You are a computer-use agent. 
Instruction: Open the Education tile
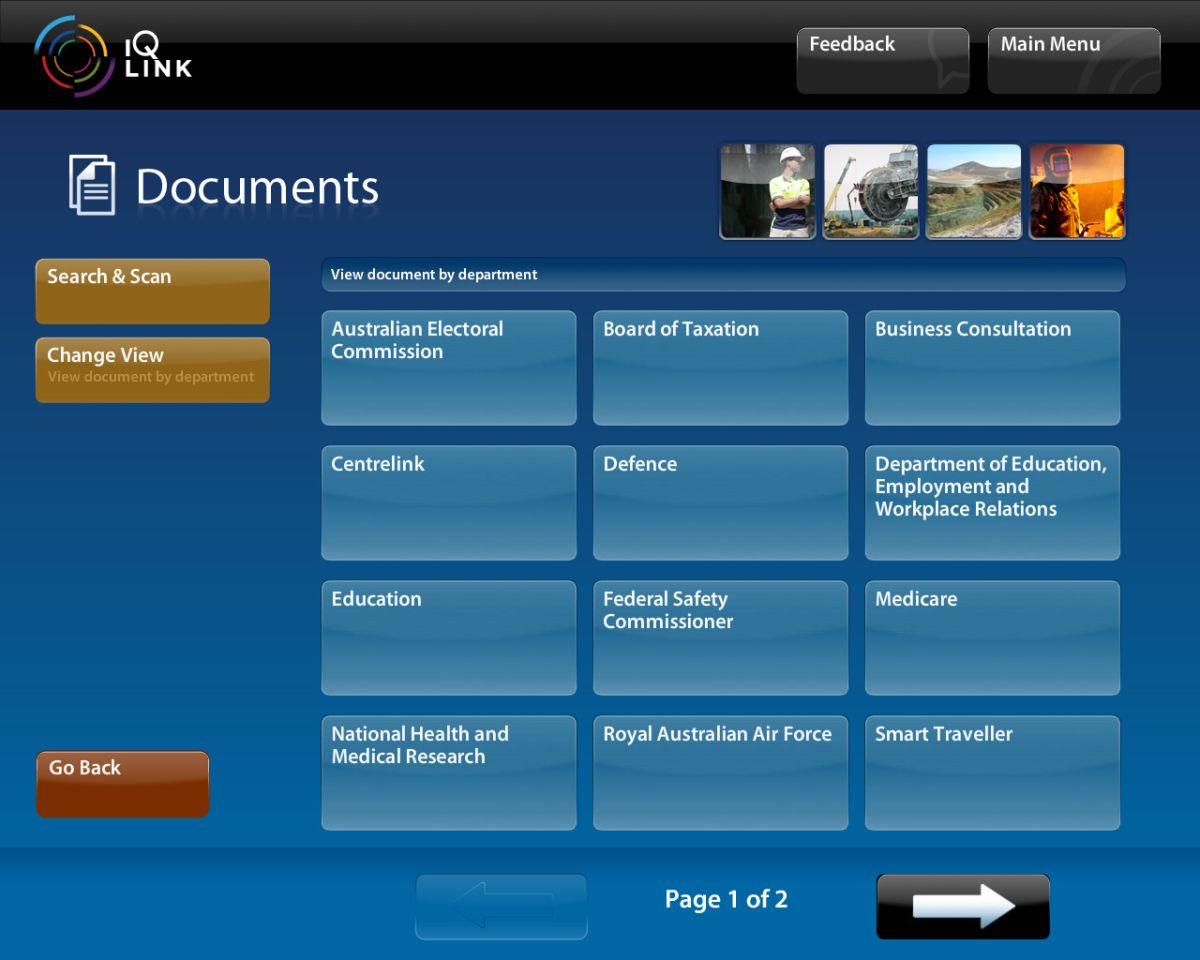click(449, 638)
